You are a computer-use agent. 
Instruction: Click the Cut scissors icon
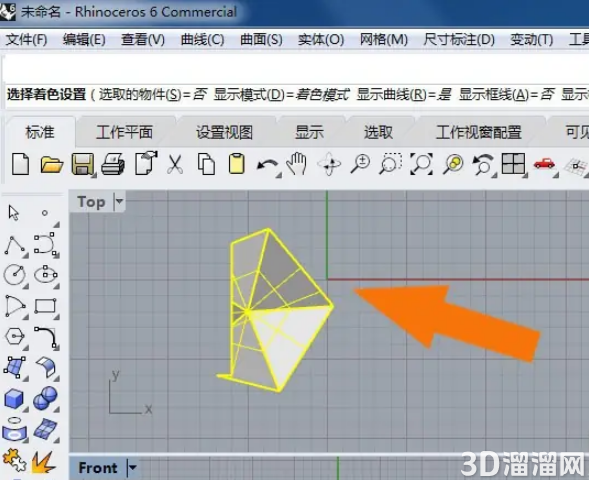(x=175, y=164)
